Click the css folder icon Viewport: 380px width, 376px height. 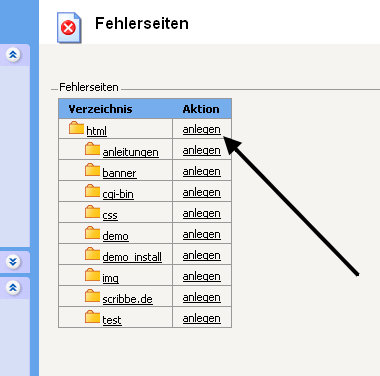92,212
